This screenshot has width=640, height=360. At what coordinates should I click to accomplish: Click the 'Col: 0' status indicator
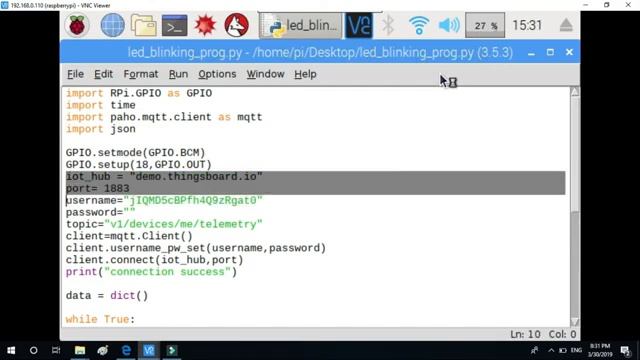[562, 334]
